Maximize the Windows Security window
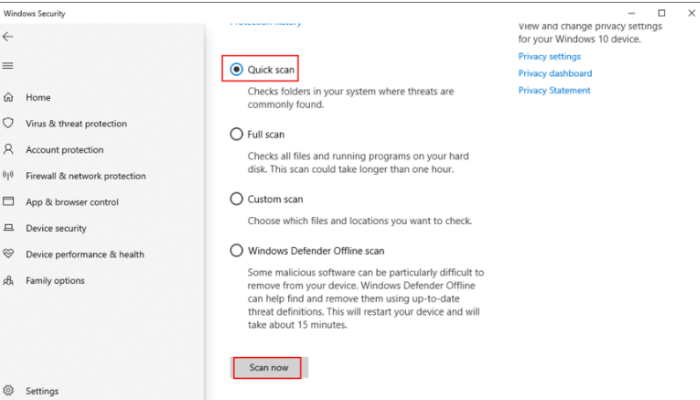 pos(662,13)
